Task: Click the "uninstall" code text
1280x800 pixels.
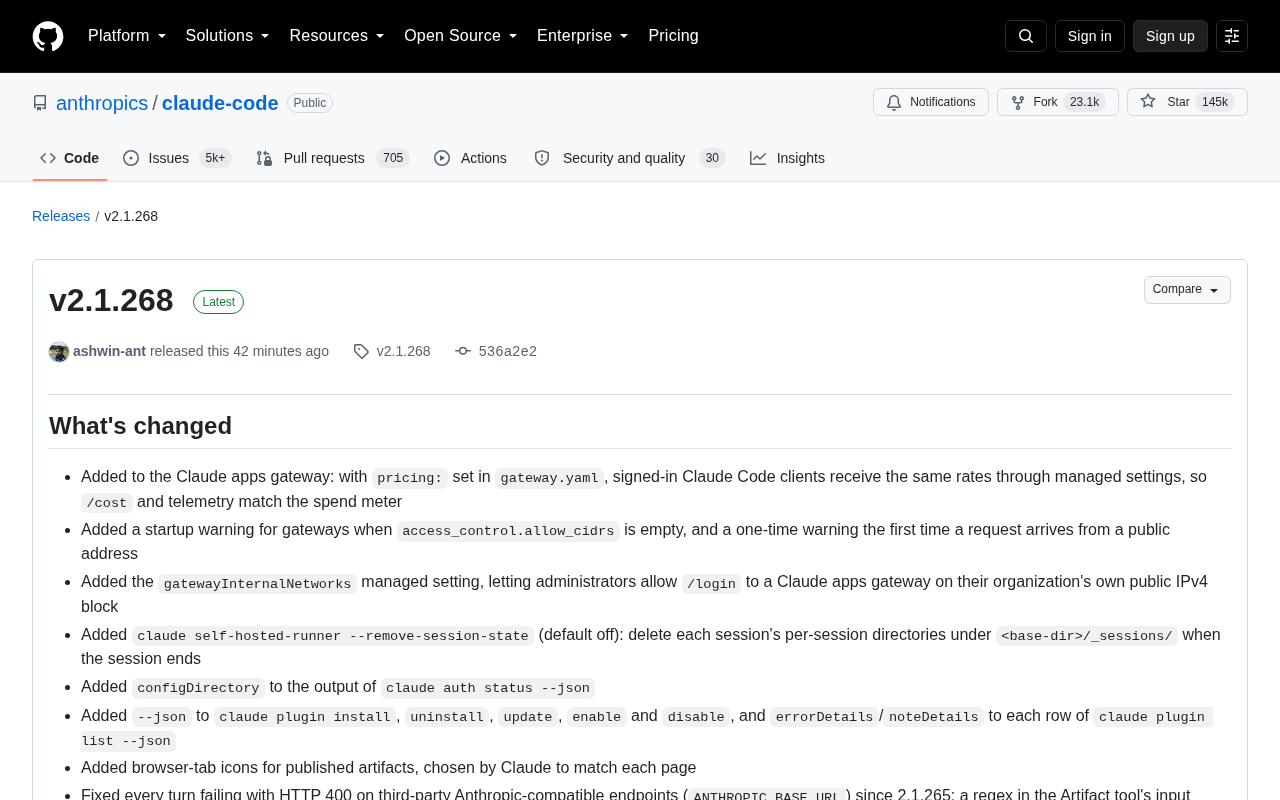Action: [x=447, y=717]
